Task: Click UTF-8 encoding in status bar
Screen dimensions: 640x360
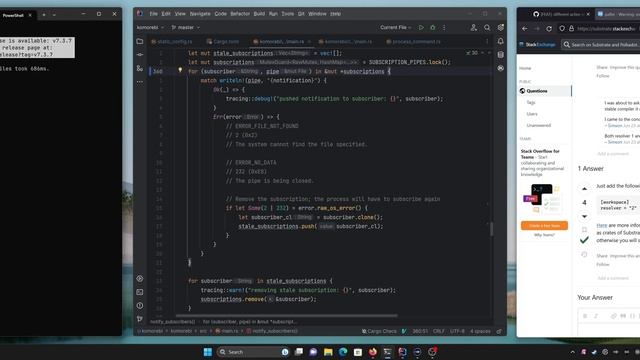Action: click(457, 331)
